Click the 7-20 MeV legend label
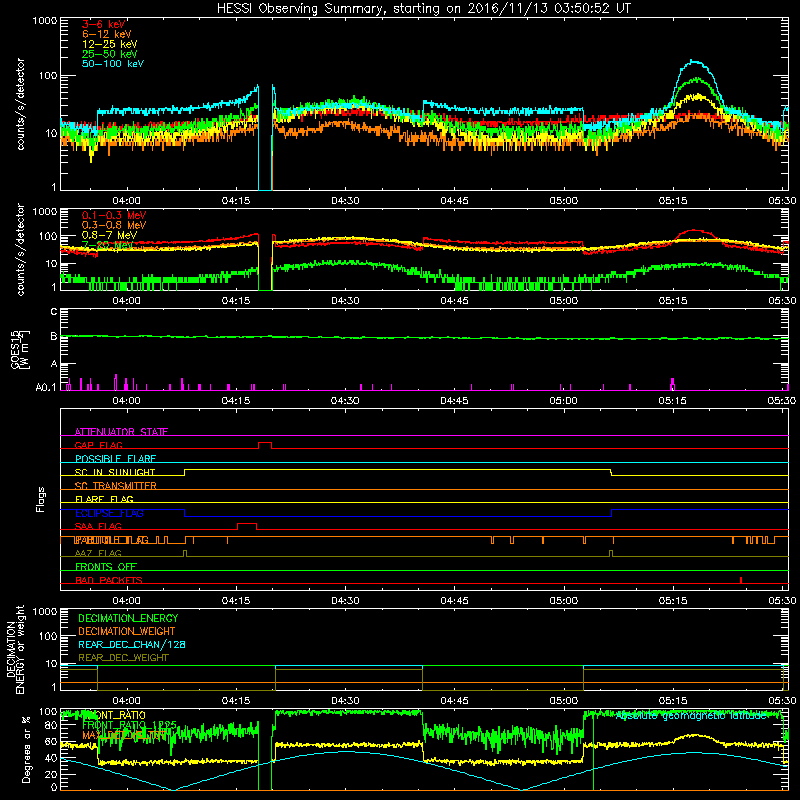 point(107,245)
